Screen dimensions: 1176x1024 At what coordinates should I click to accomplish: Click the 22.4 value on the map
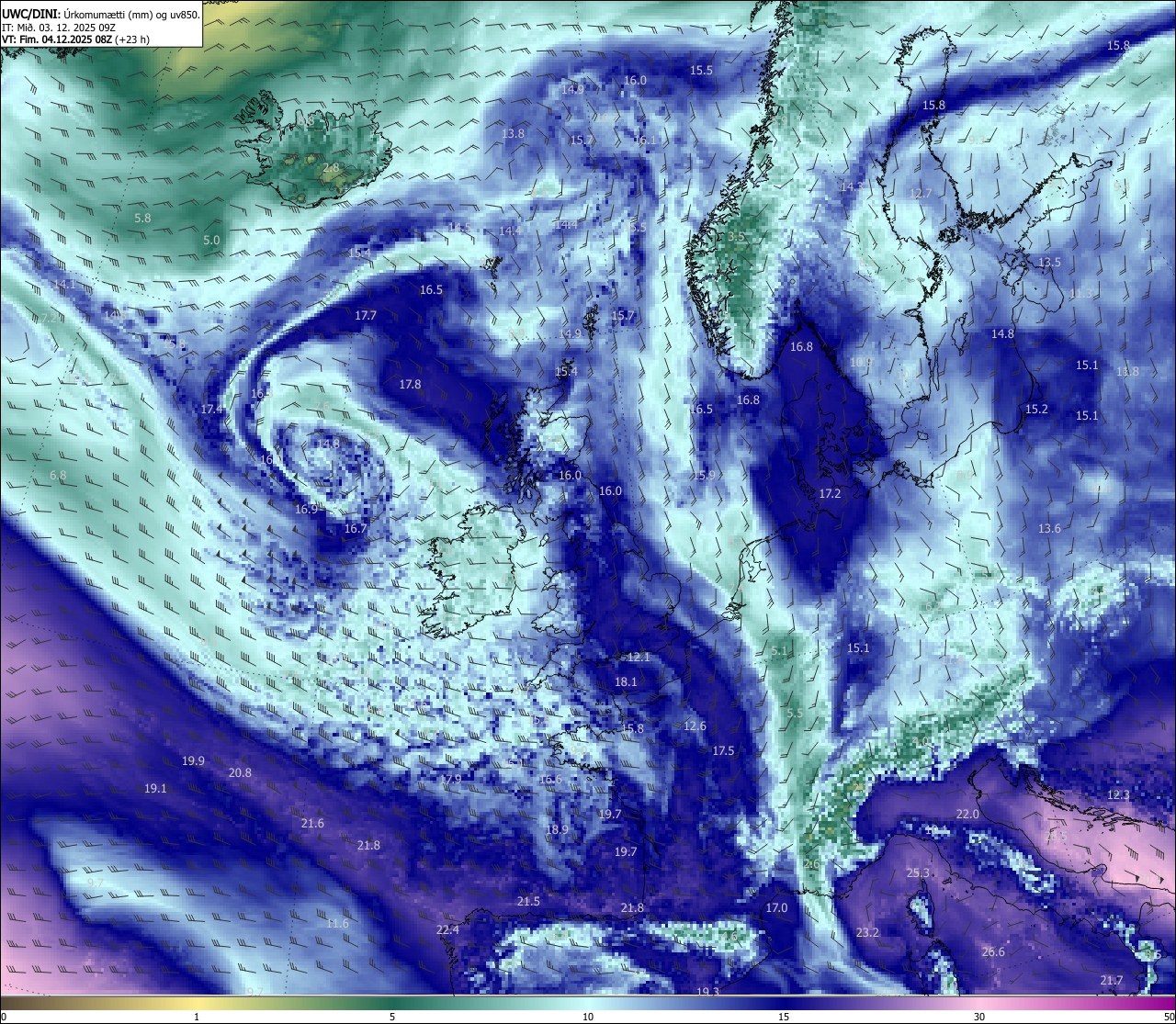click(447, 930)
